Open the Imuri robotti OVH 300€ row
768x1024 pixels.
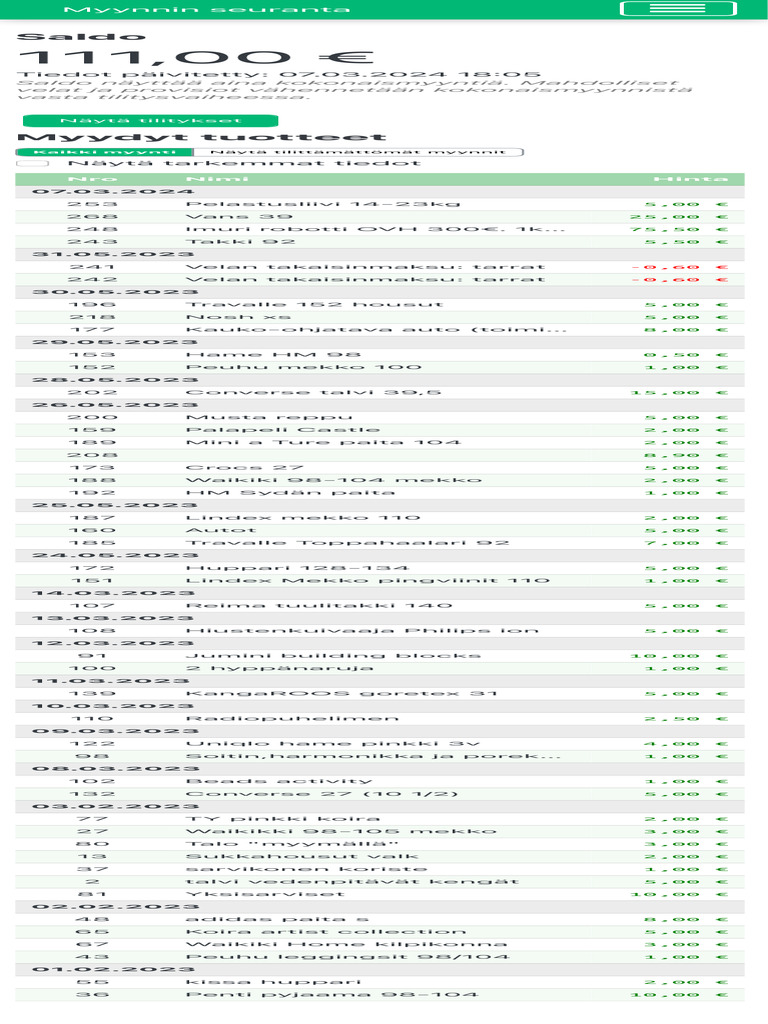pyautogui.click(x=379, y=229)
